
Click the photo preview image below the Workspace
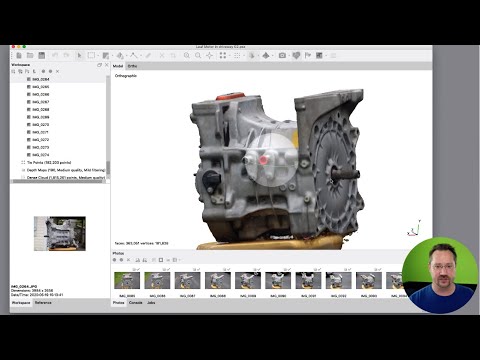tap(60, 233)
